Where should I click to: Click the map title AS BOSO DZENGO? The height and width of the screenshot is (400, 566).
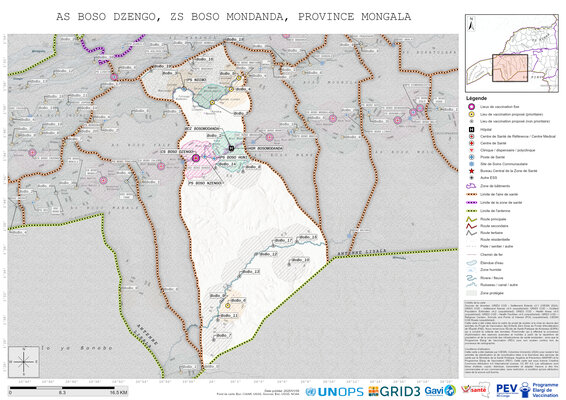pyautogui.click(x=233, y=17)
